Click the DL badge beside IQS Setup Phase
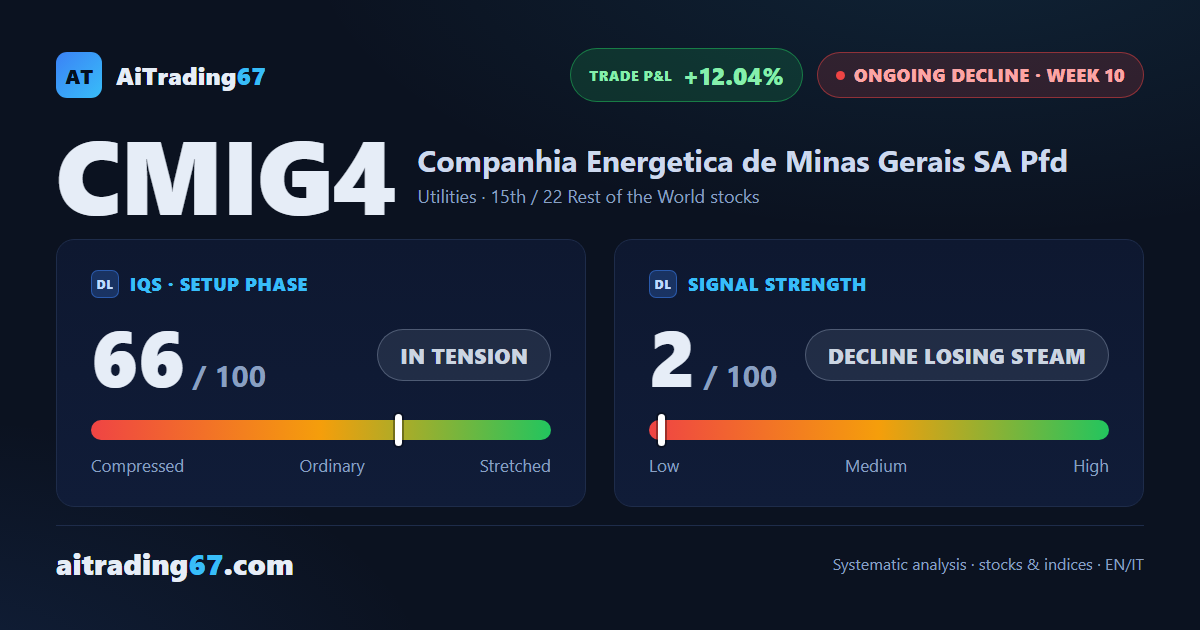 (x=105, y=285)
